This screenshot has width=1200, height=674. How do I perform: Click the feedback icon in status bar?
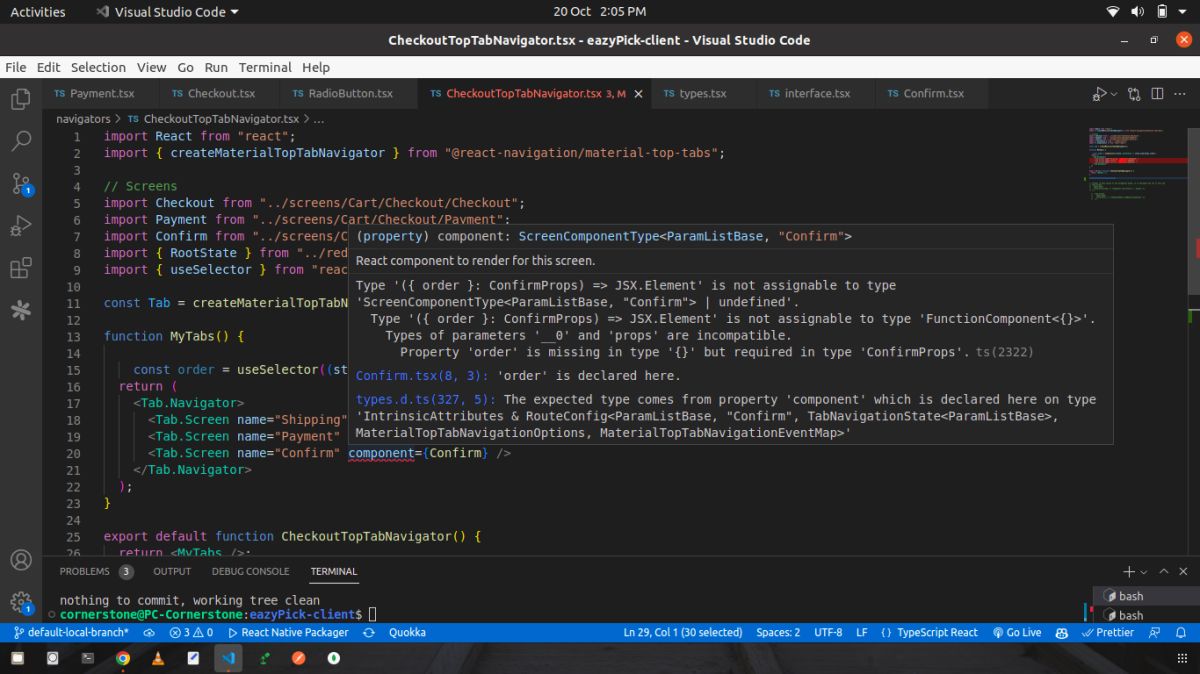(x=1155, y=632)
